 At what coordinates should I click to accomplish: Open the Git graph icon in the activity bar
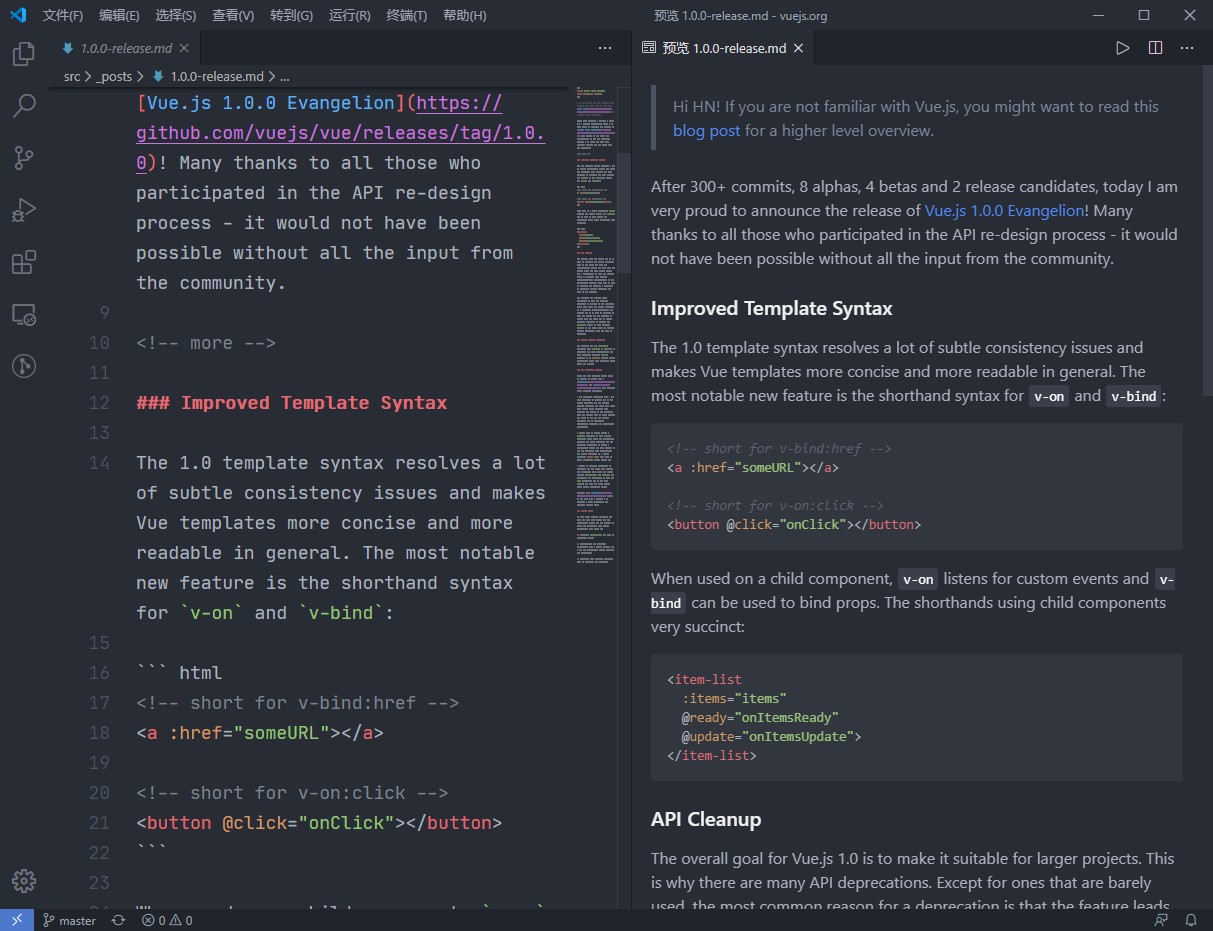(x=24, y=366)
